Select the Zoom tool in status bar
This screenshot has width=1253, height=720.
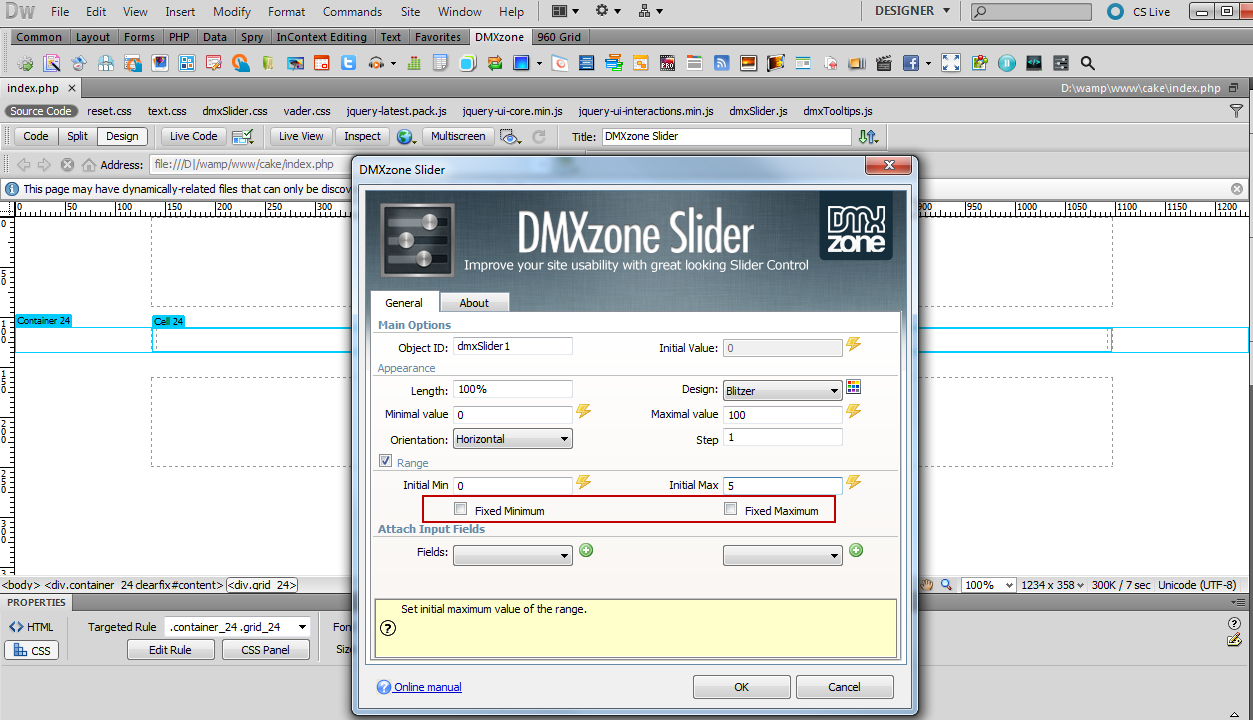(x=946, y=585)
